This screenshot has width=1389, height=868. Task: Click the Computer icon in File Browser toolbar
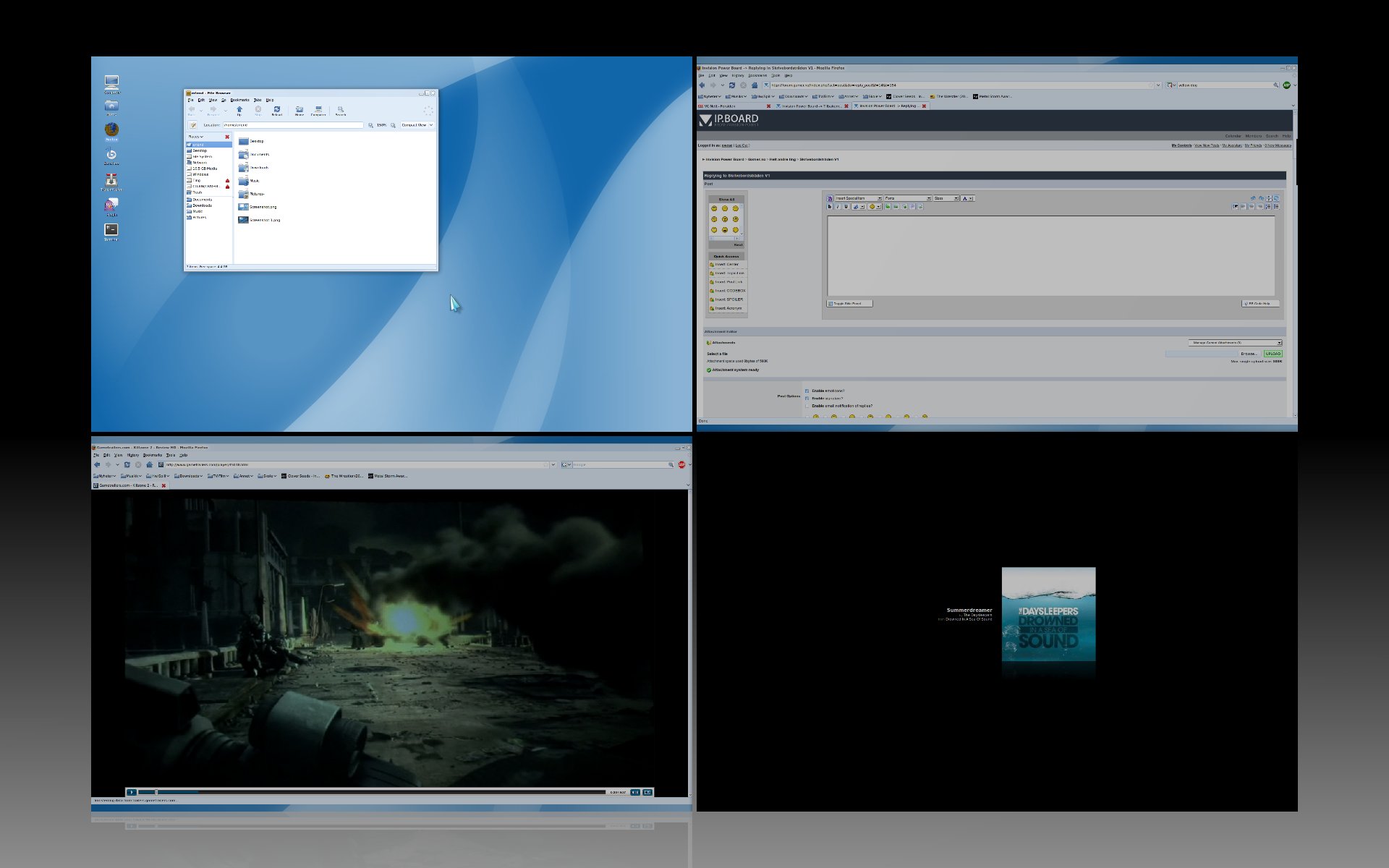click(318, 111)
